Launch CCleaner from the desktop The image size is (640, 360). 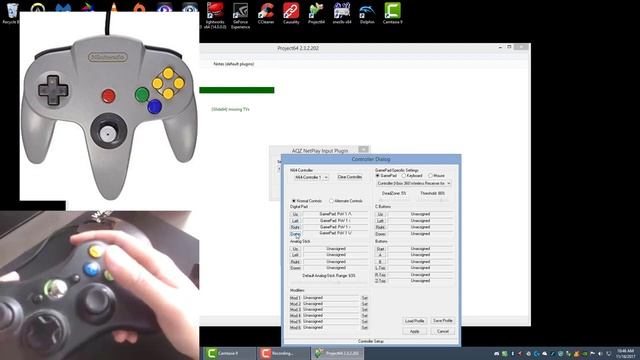[266, 13]
